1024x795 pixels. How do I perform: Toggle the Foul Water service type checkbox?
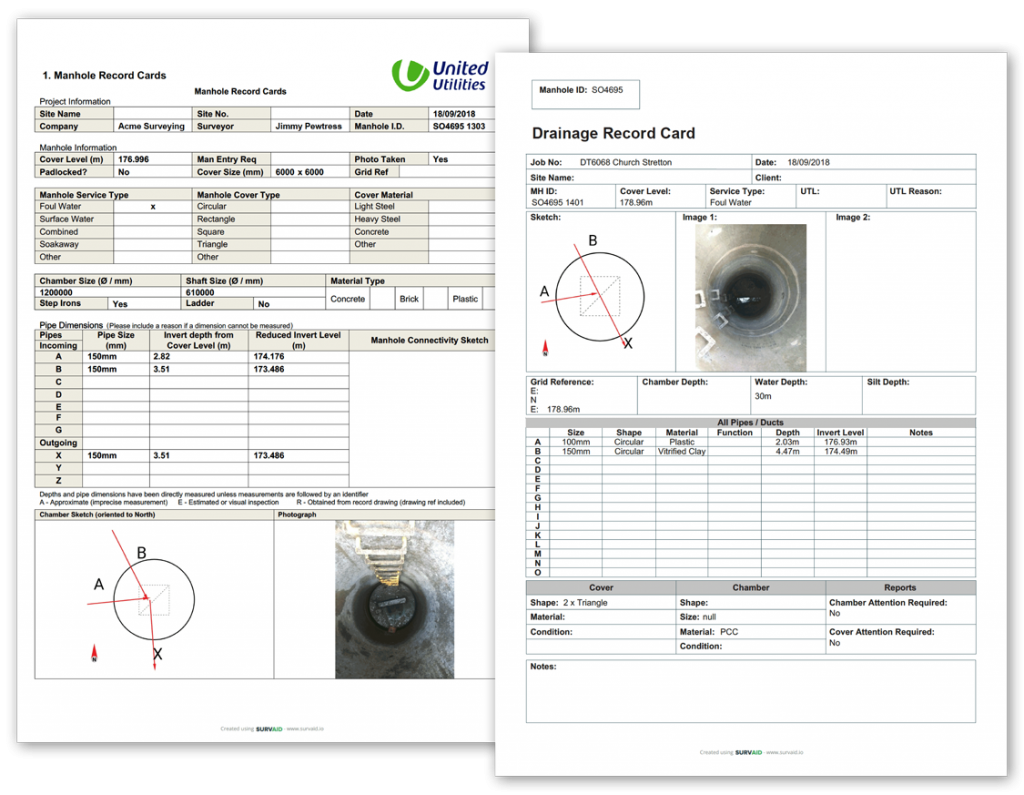tap(155, 207)
